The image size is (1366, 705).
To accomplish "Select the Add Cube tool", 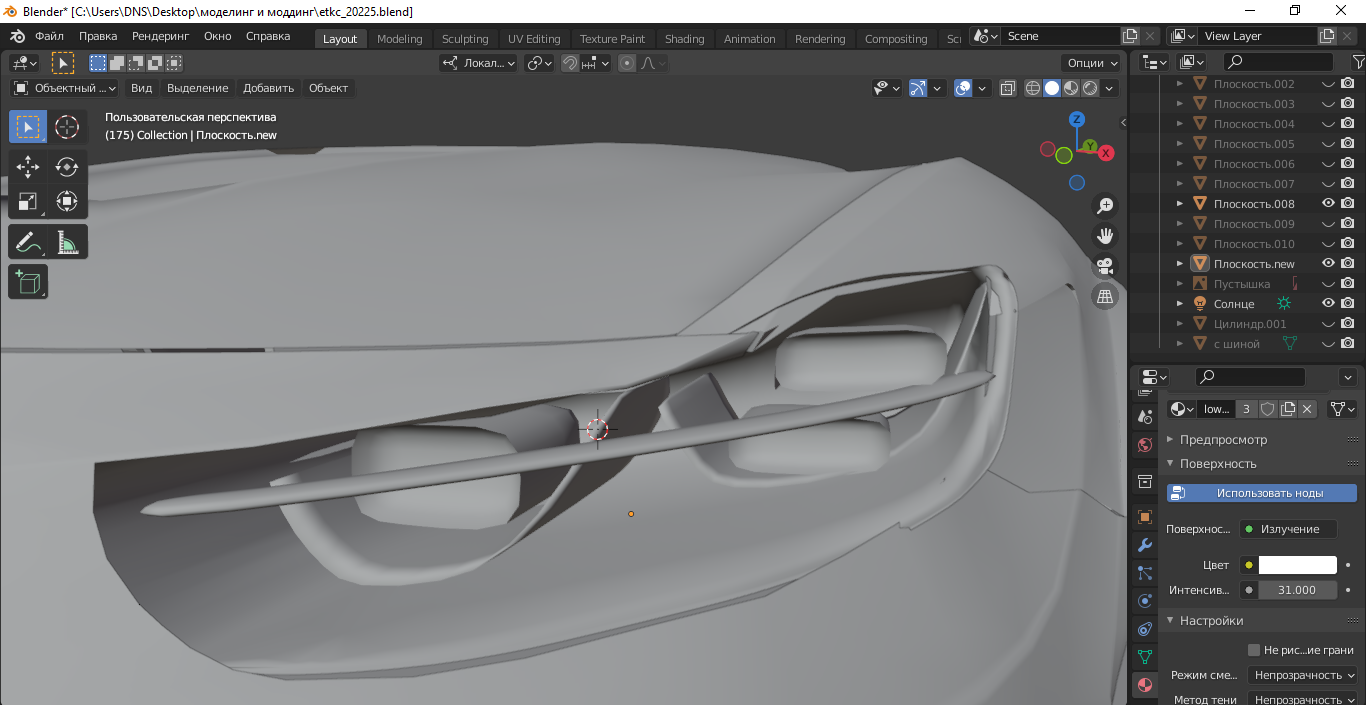I will 28,282.
